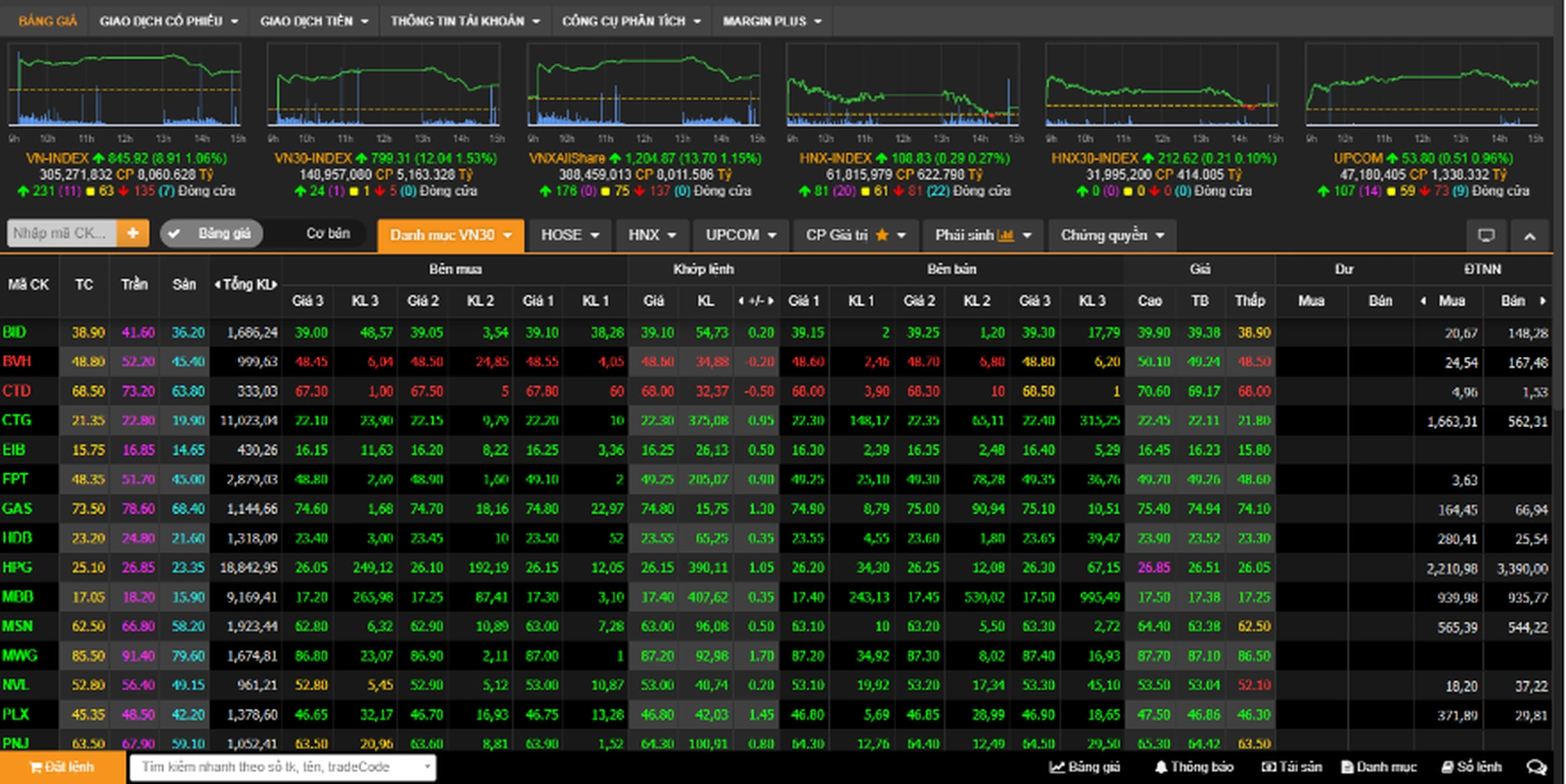Select stock symbol HPG
The height and width of the screenshot is (784, 1566).
16,567
